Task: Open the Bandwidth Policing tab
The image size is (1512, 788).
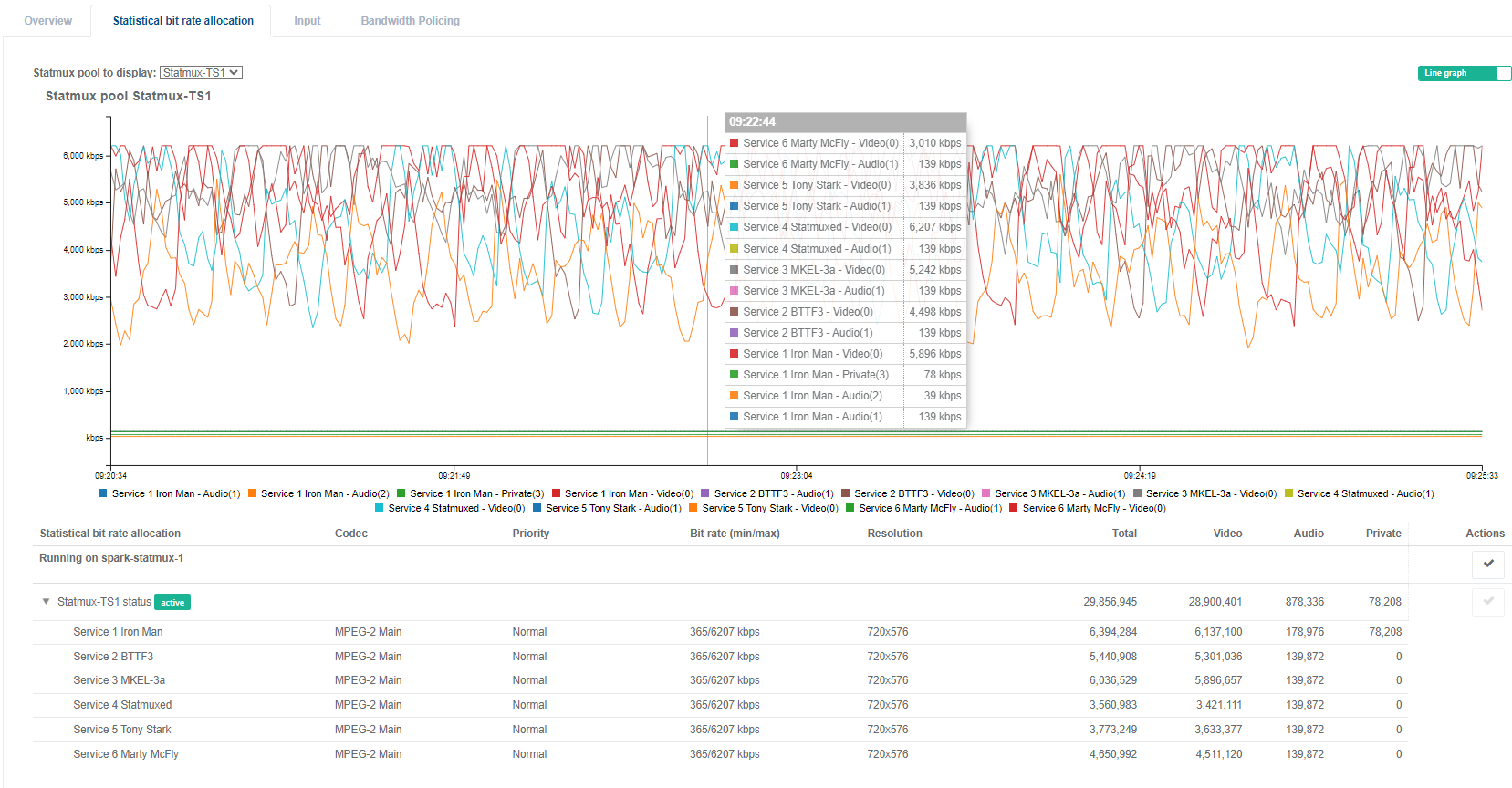Action: pos(410,20)
